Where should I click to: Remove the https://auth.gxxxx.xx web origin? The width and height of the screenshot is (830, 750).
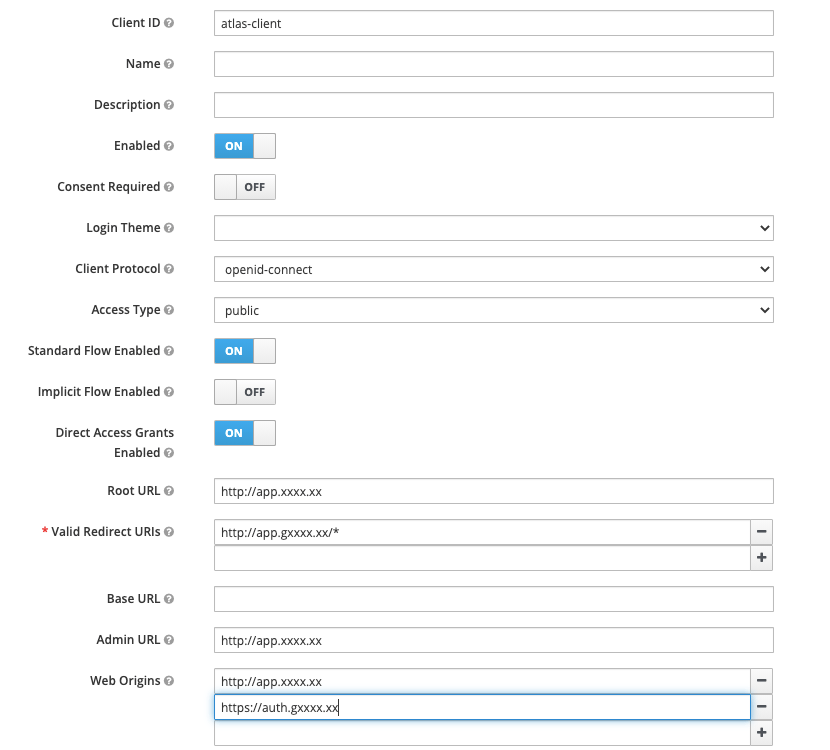coord(761,707)
